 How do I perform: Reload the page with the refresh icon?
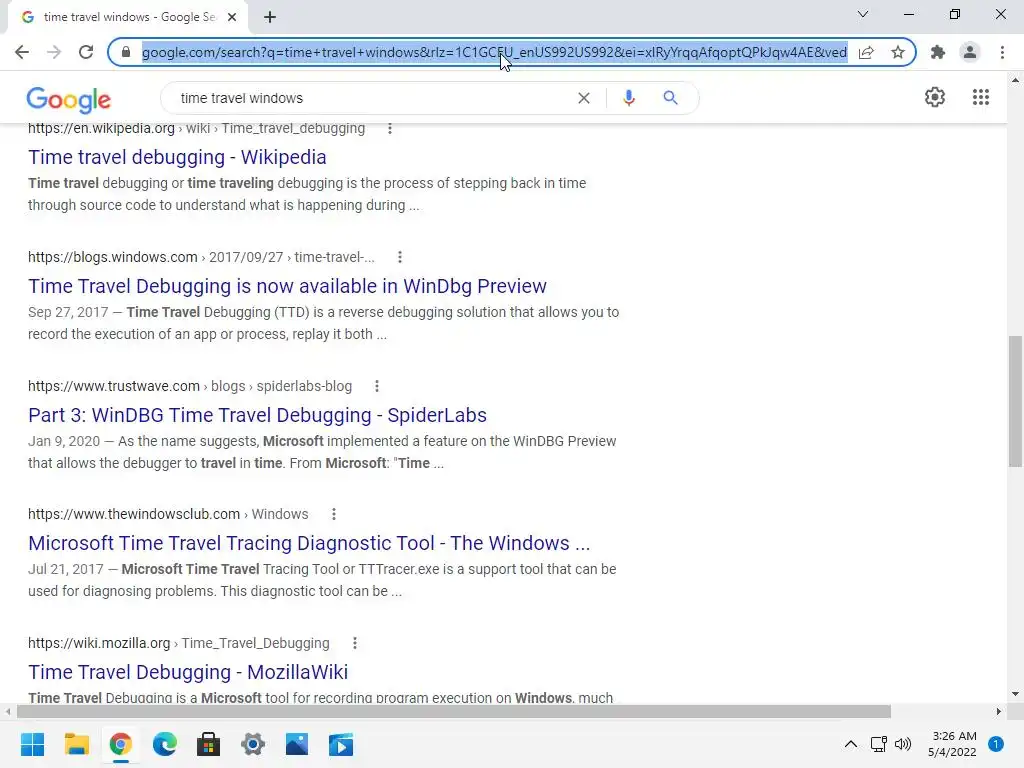86,52
